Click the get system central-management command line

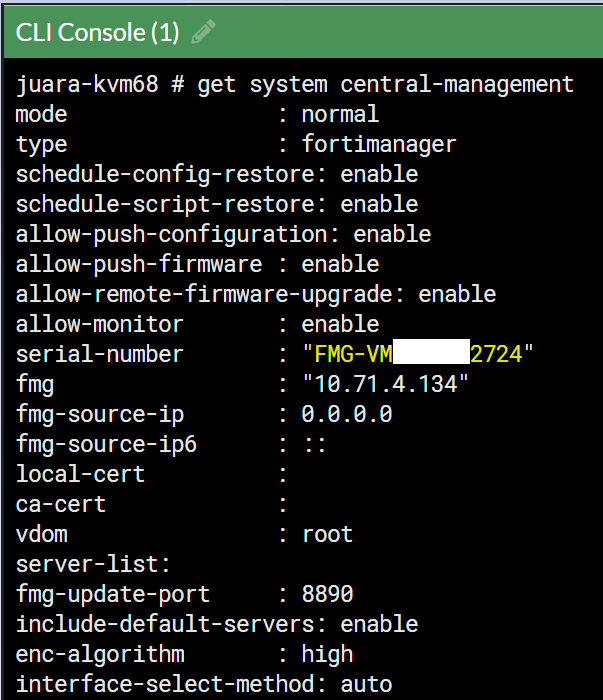385,84
